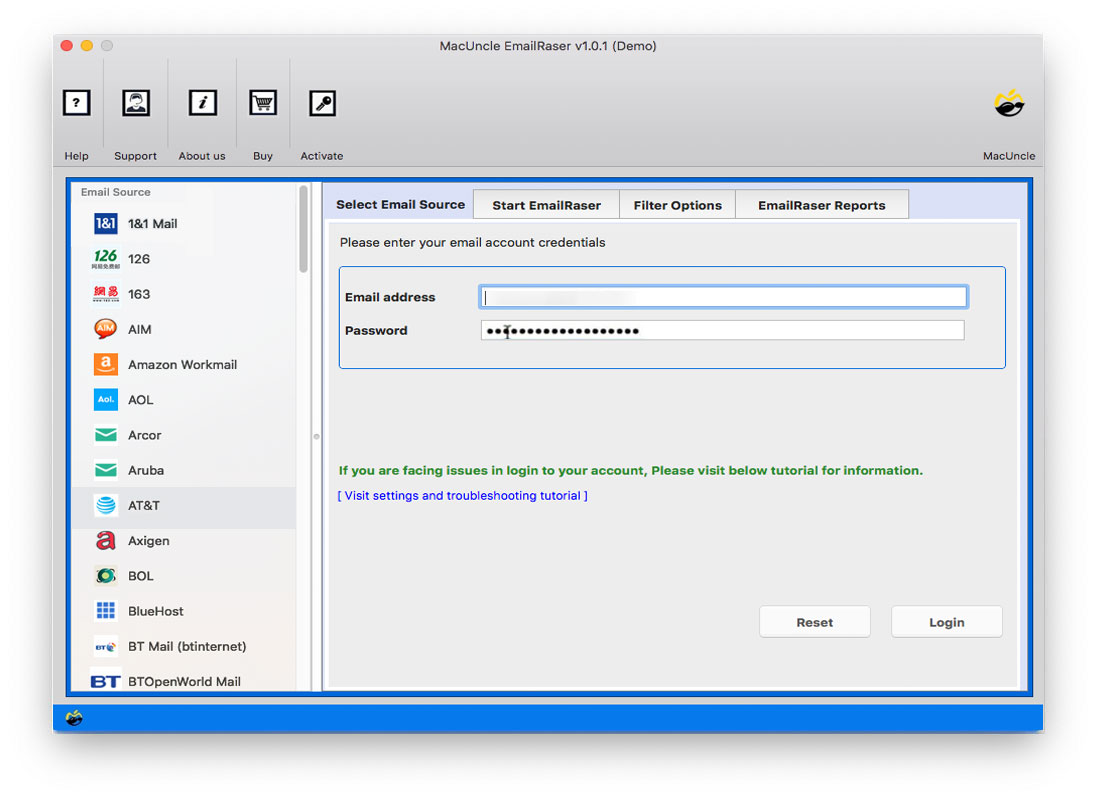
Task: Select 1&1 Mail email source
Action: tap(152, 224)
